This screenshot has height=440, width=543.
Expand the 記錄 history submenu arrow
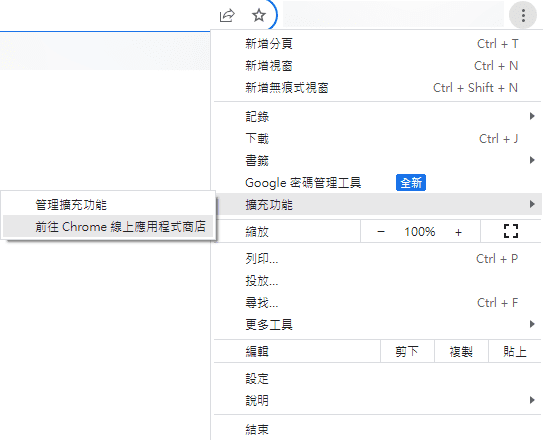pos(532,116)
